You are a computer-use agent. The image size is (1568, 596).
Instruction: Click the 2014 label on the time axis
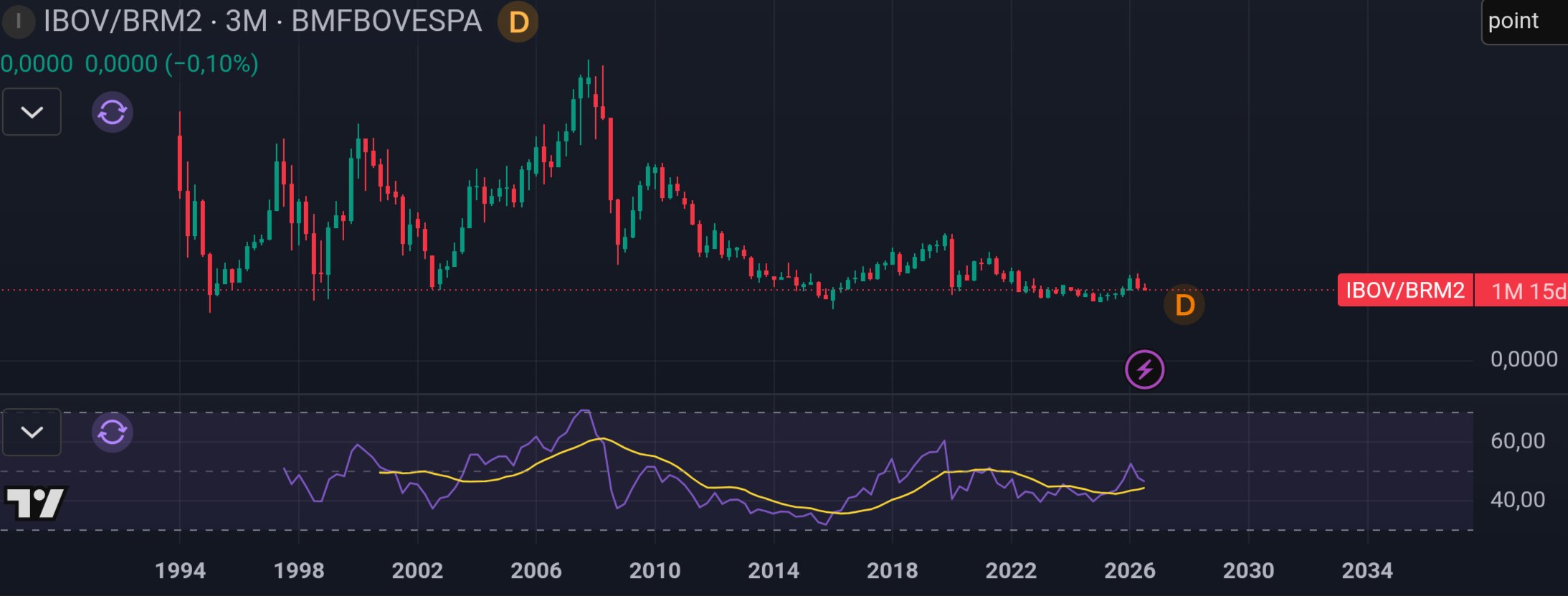[774, 571]
